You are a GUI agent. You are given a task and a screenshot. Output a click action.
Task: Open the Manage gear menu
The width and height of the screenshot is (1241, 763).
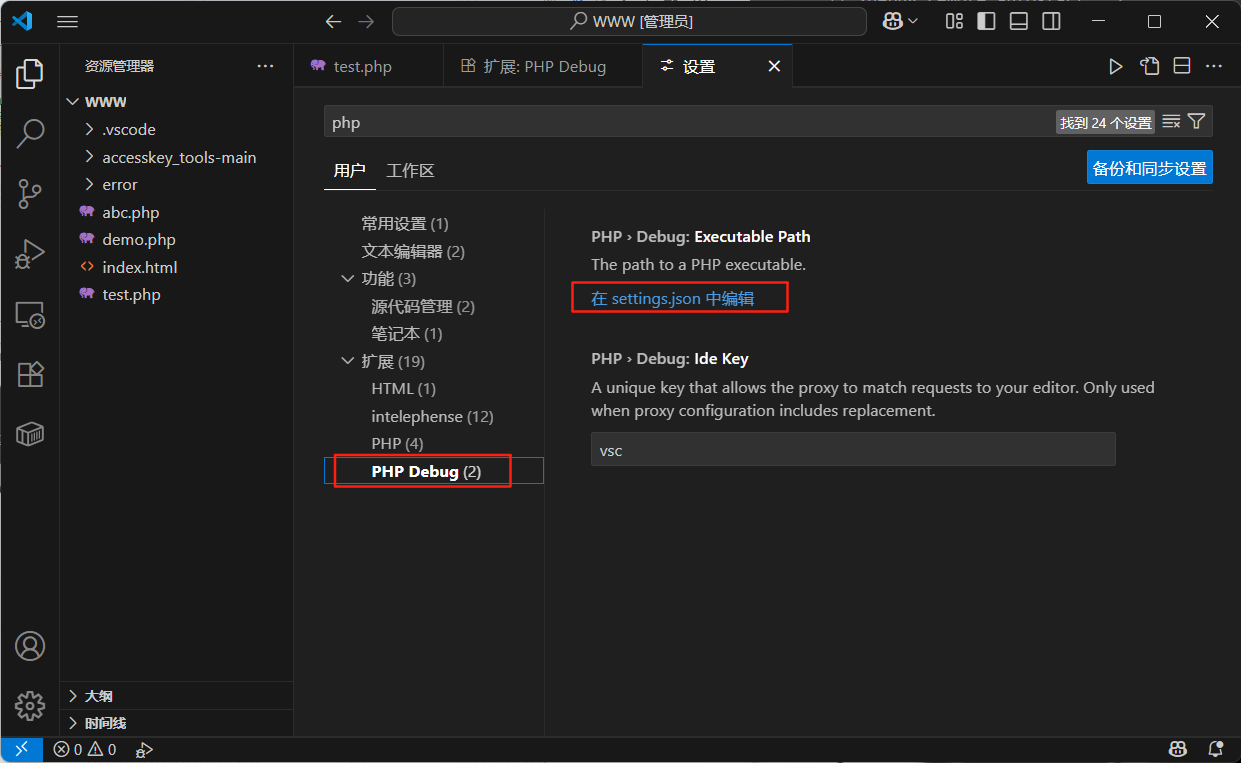click(x=30, y=705)
